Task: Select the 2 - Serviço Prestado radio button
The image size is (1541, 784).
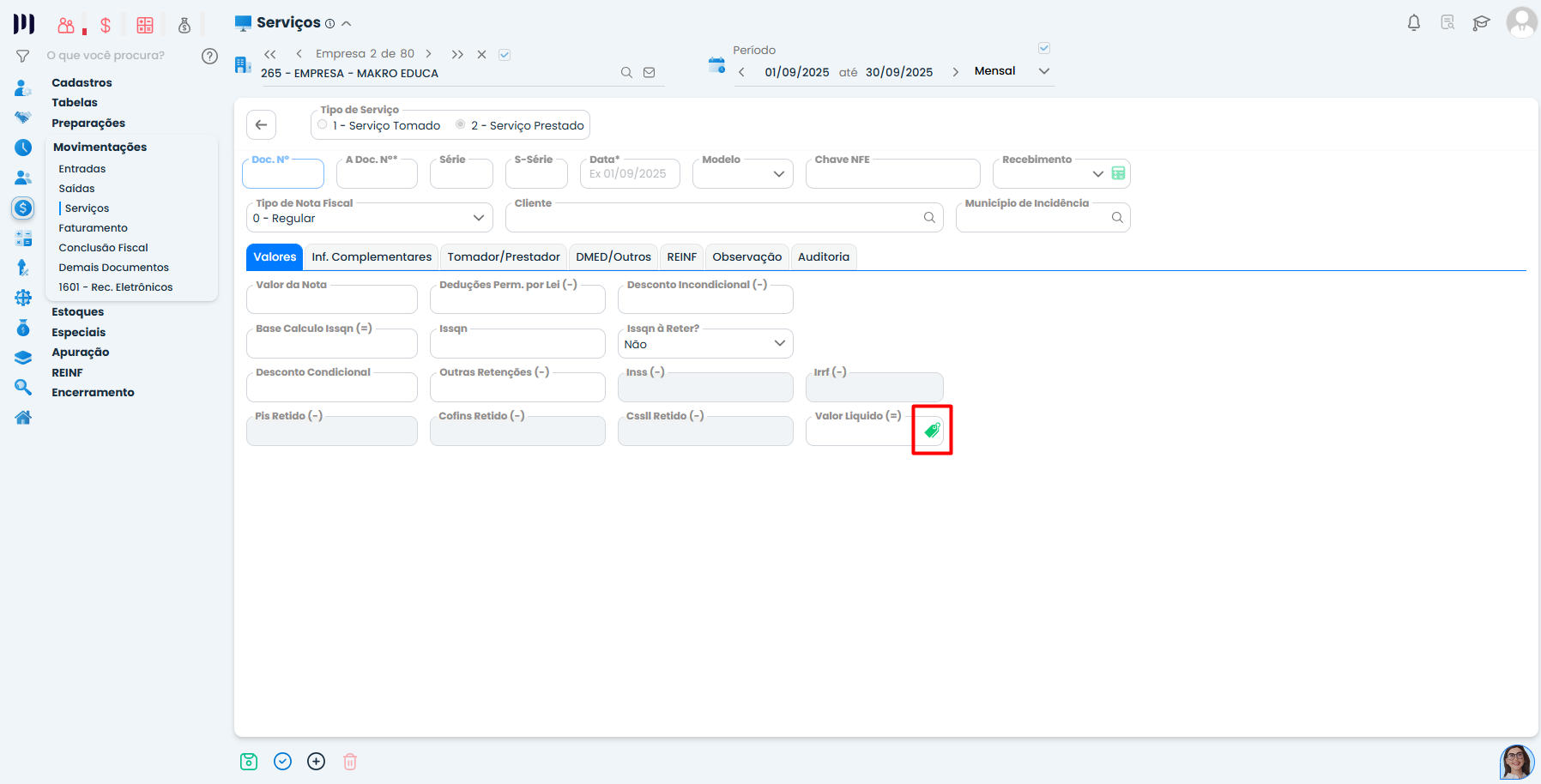Action: (461, 125)
